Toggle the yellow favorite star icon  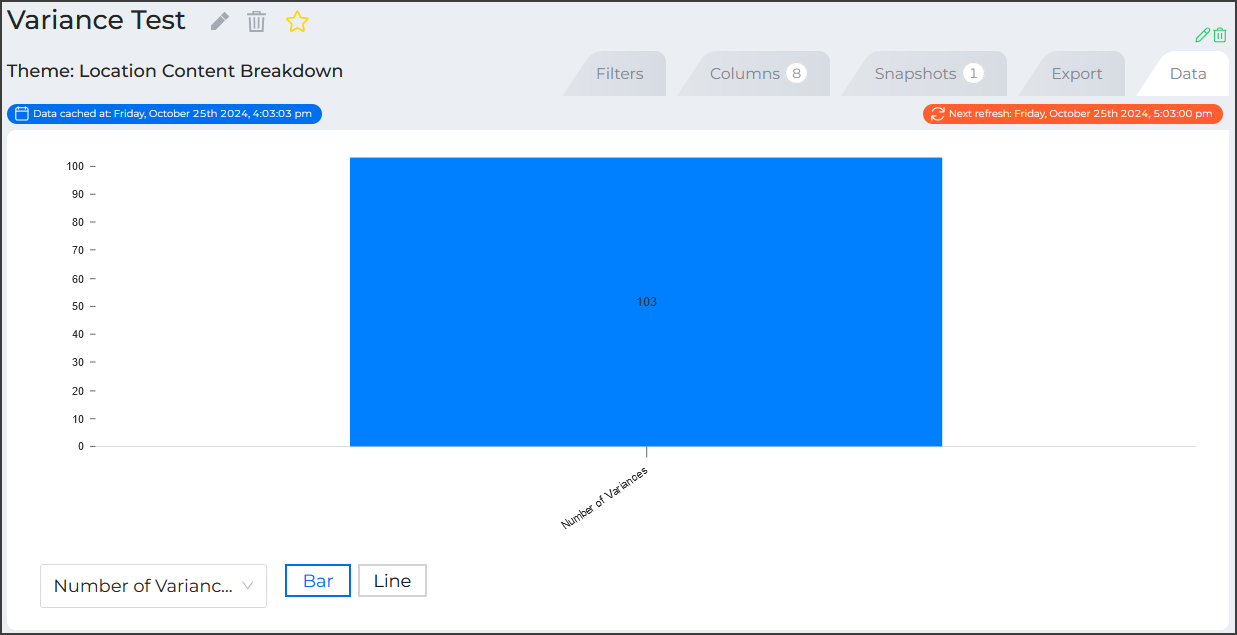tap(297, 21)
